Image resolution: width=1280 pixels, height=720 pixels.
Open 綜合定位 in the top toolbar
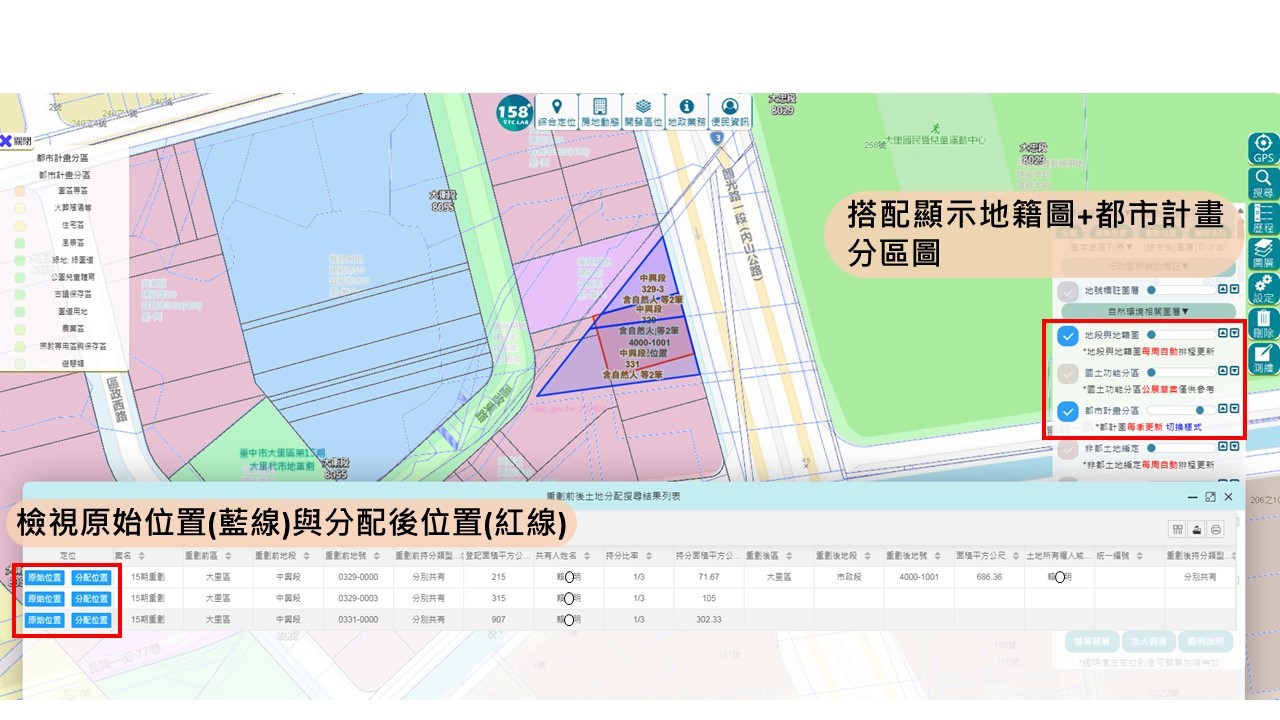557,111
